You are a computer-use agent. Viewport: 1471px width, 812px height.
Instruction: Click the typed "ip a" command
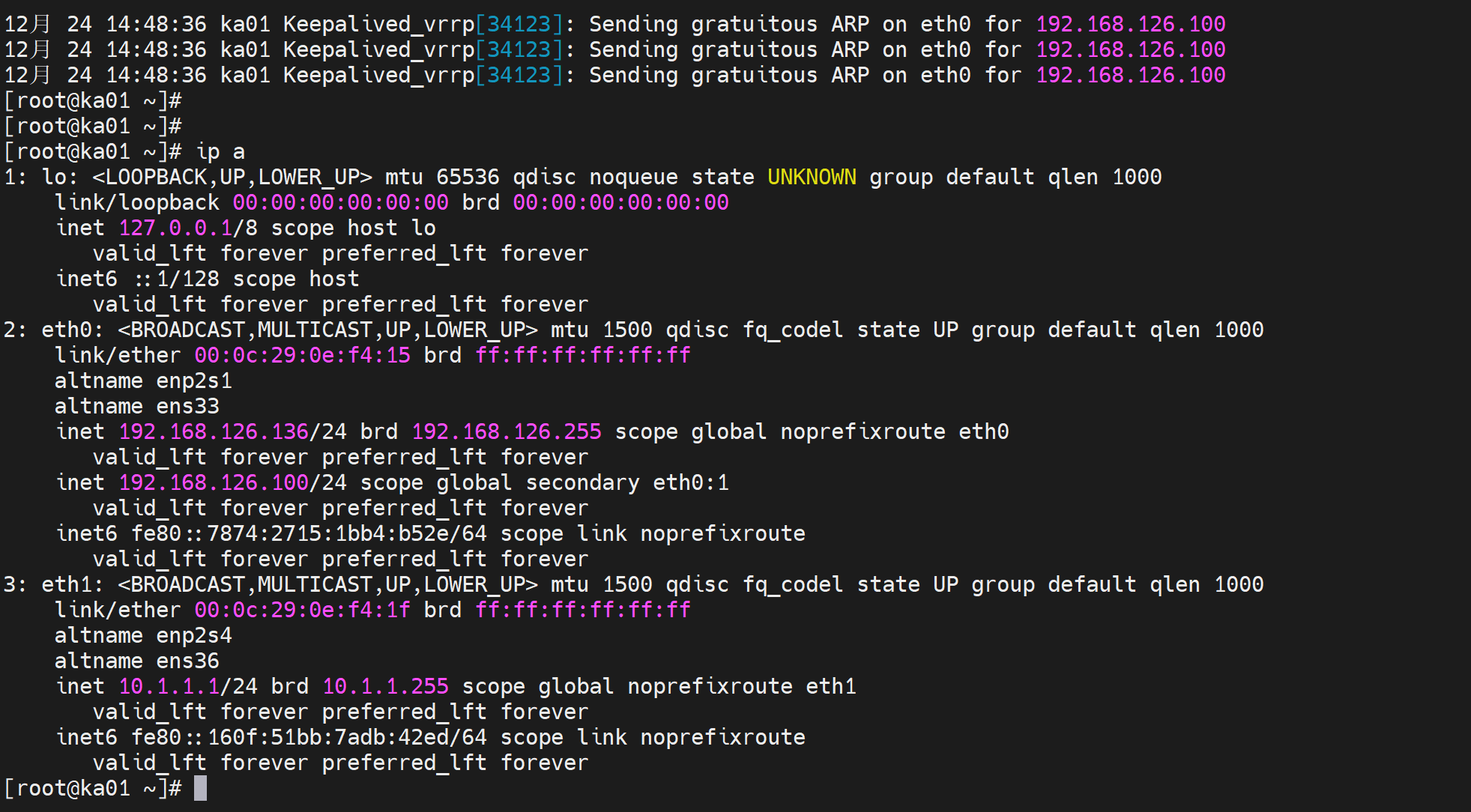tap(220, 152)
